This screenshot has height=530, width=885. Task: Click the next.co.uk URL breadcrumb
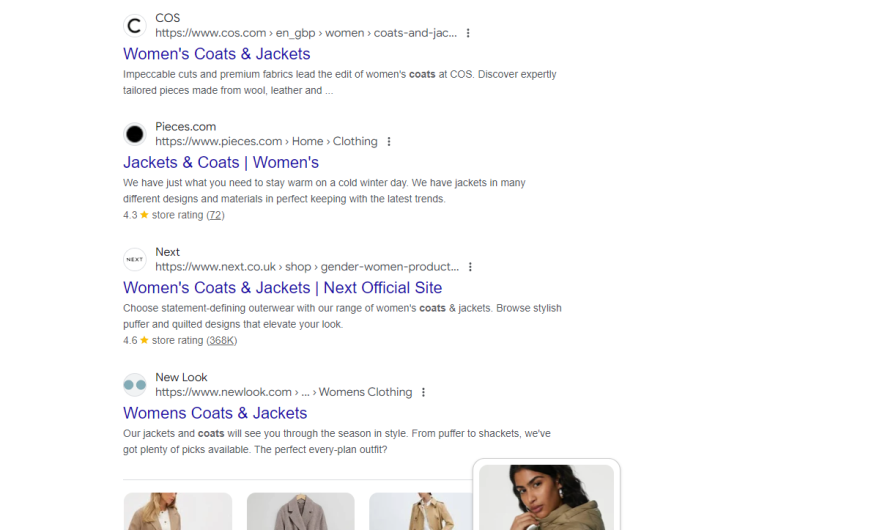[307, 267]
